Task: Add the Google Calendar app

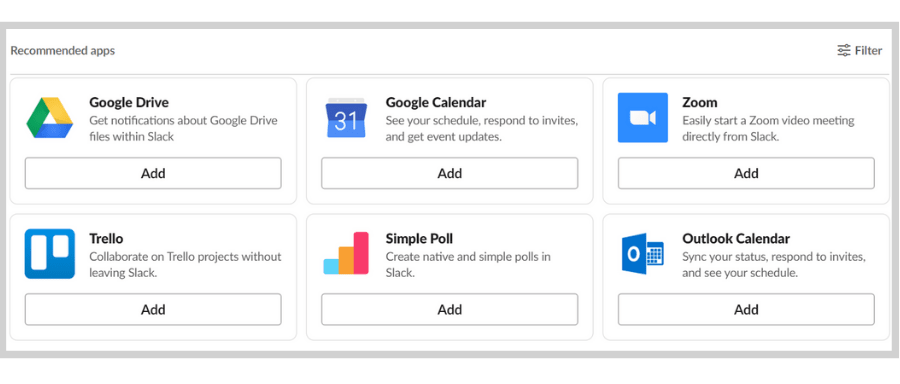Action: tap(449, 173)
